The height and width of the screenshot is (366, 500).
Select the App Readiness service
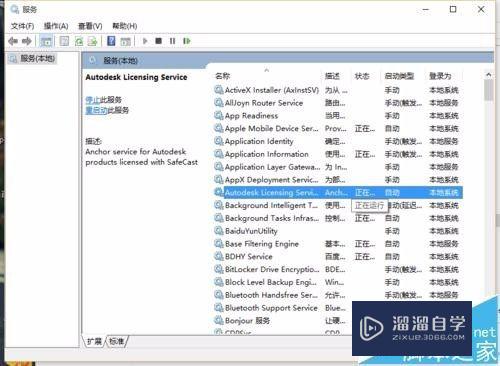(337, 116)
